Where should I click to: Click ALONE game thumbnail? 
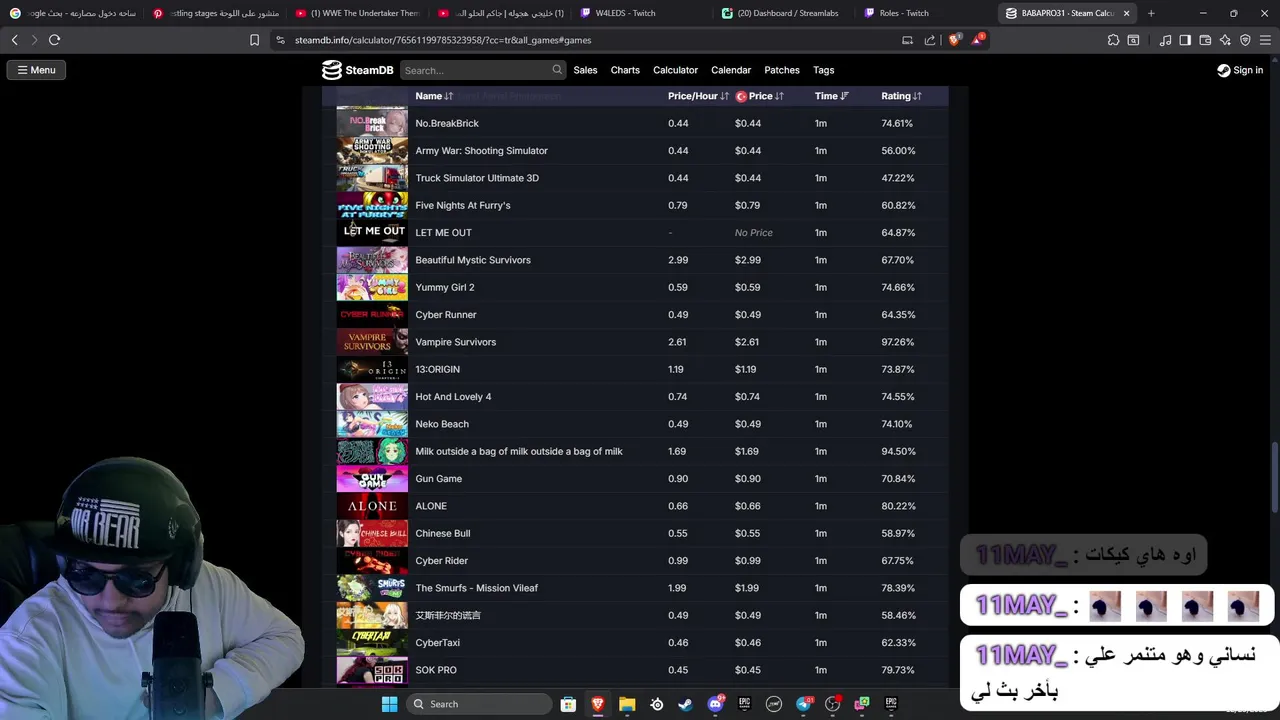click(x=372, y=506)
